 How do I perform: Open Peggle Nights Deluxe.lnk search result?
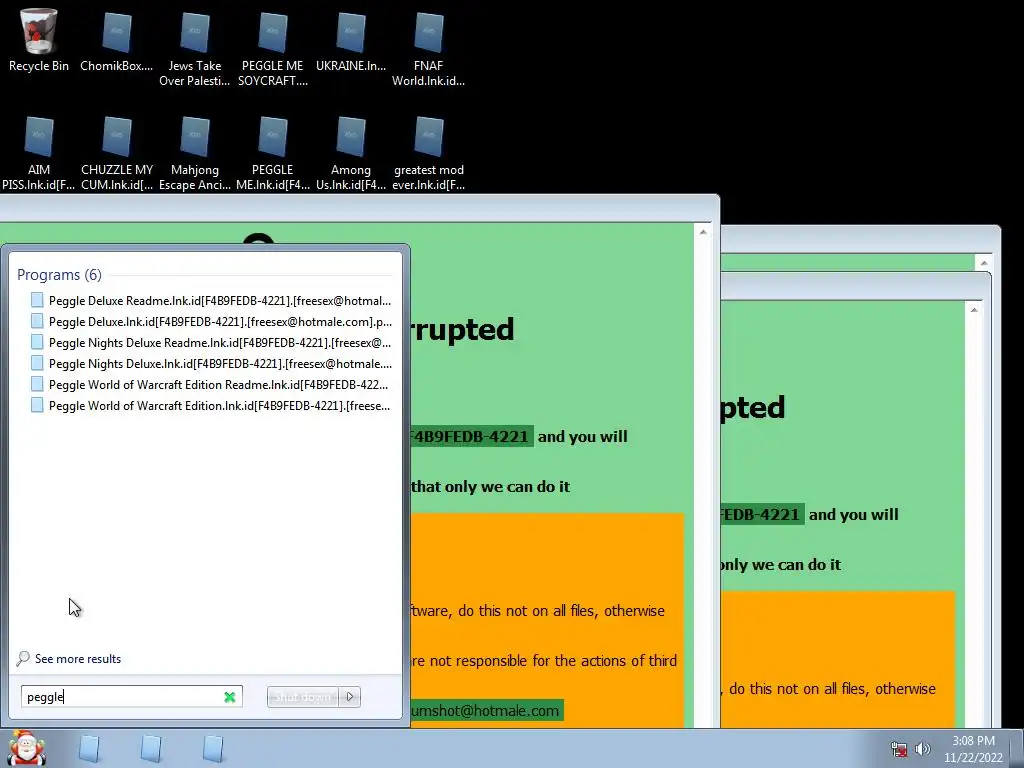click(x=210, y=363)
